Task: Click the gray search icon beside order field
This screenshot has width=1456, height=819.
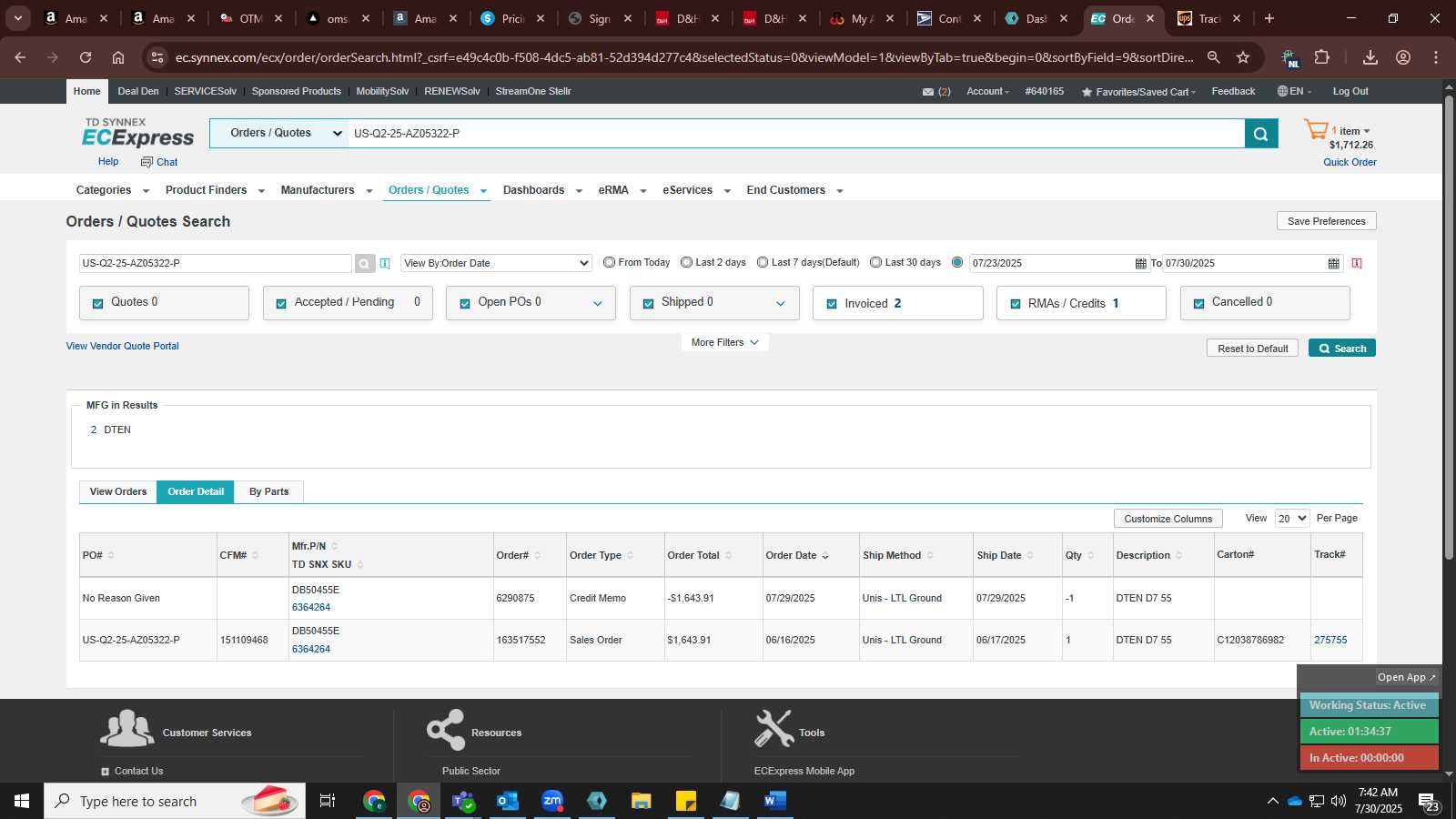Action: click(364, 264)
